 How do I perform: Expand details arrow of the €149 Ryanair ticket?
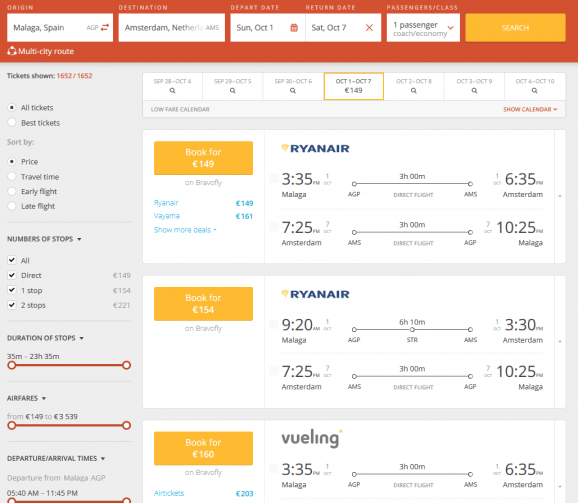560,196
